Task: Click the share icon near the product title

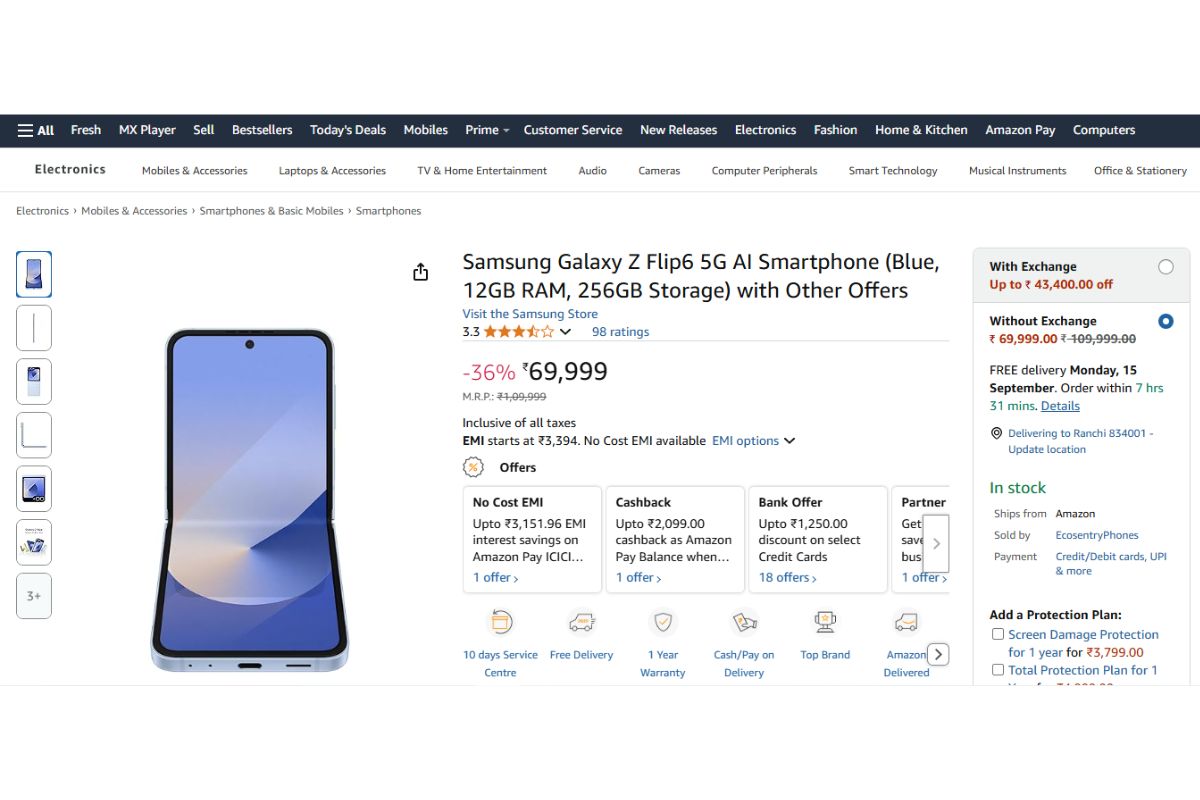Action: tap(420, 271)
